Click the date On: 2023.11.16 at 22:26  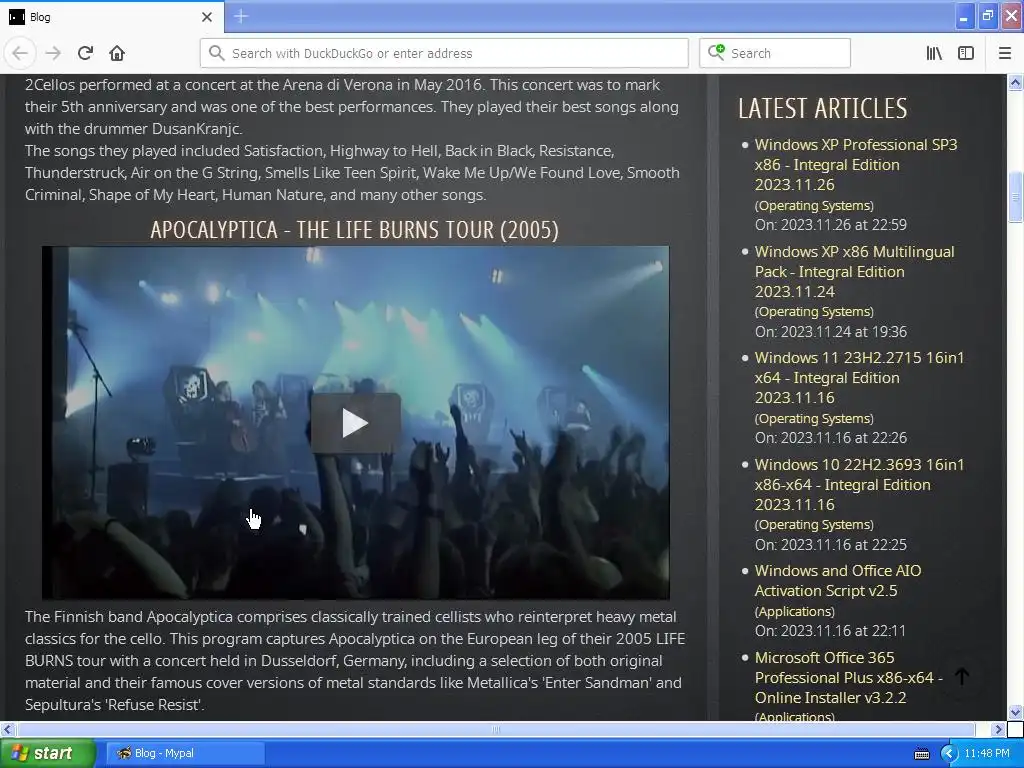click(x=831, y=438)
